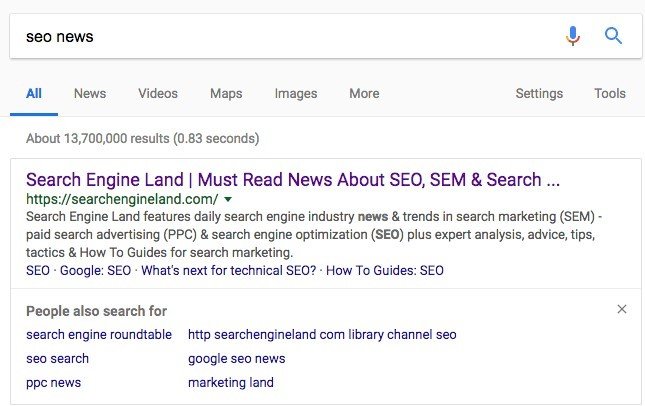Open the What's next for technical SEO? sitelink
This screenshot has height=406, width=645.
[x=229, y=271]
